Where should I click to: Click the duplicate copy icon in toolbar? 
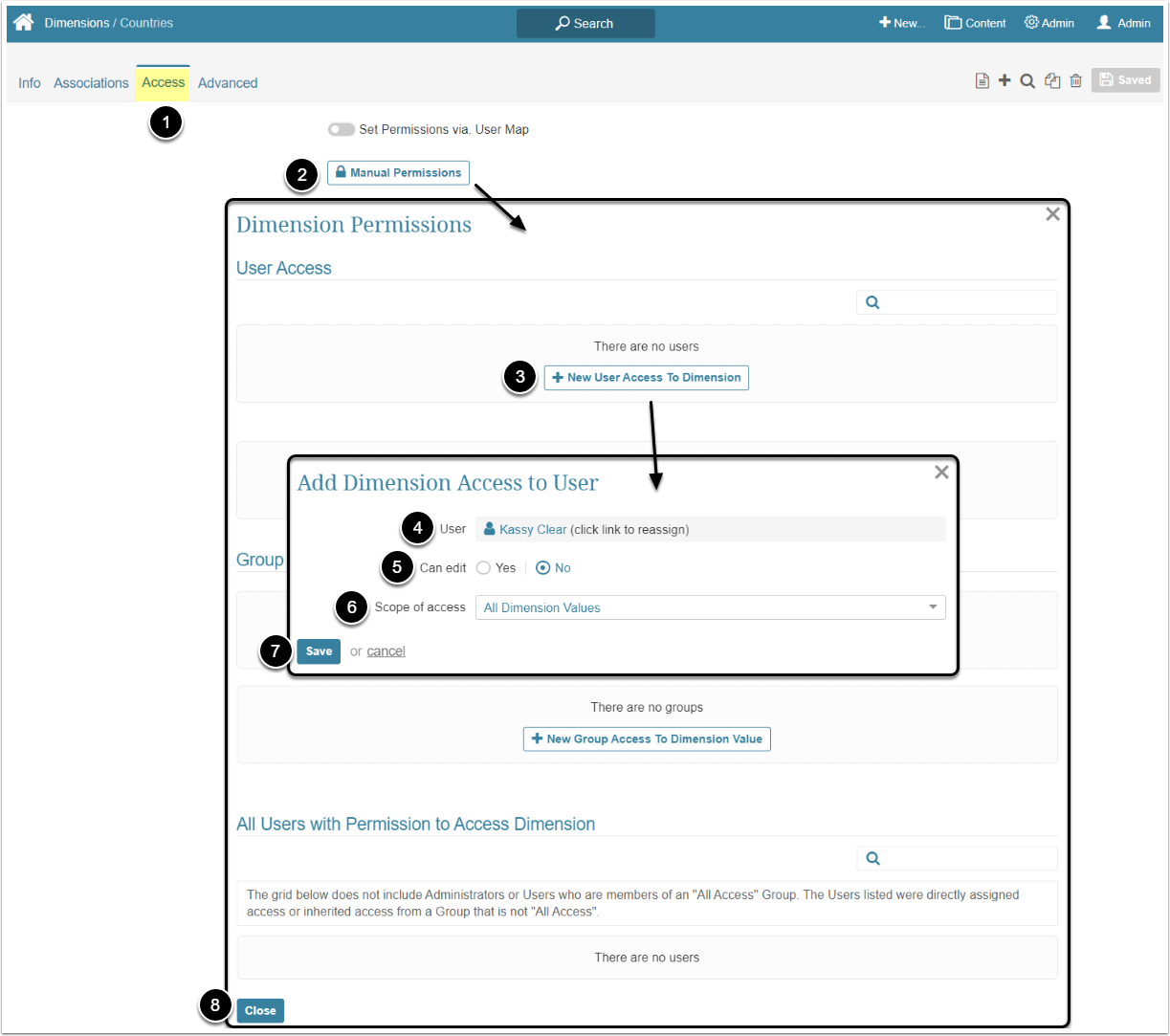click(x=1052, y=81)
